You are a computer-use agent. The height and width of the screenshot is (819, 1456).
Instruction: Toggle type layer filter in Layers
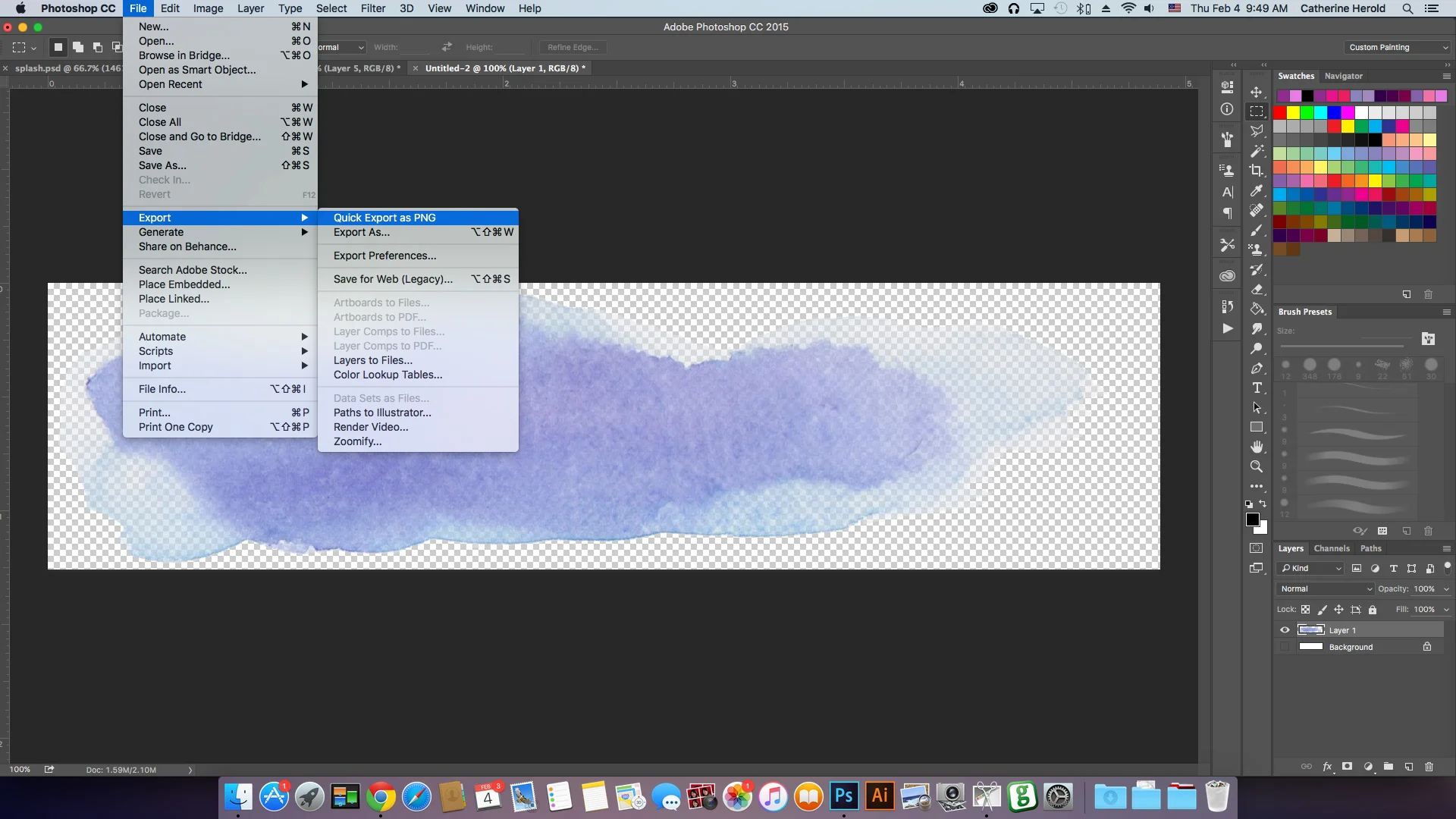[1393, 568]
